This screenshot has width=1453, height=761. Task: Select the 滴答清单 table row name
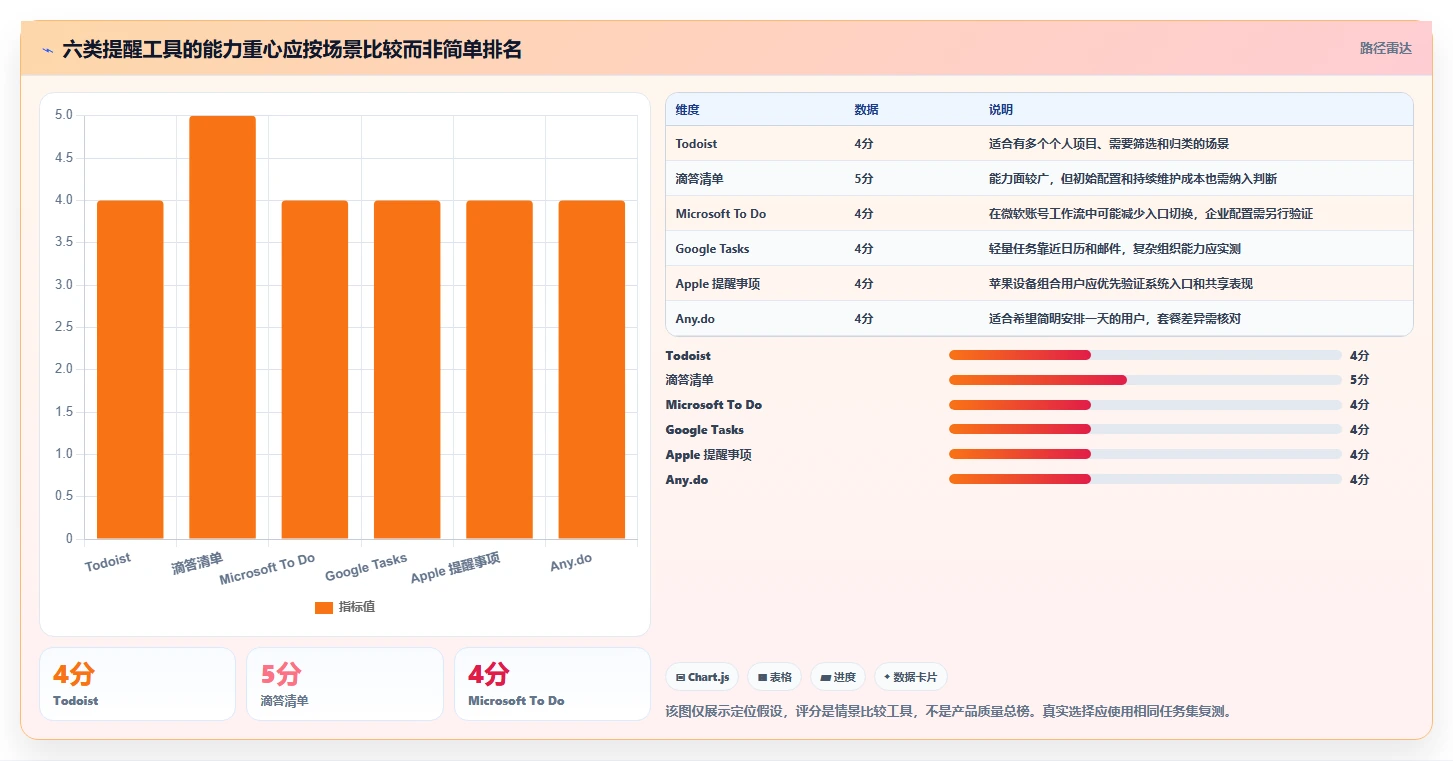coord(699,179)
